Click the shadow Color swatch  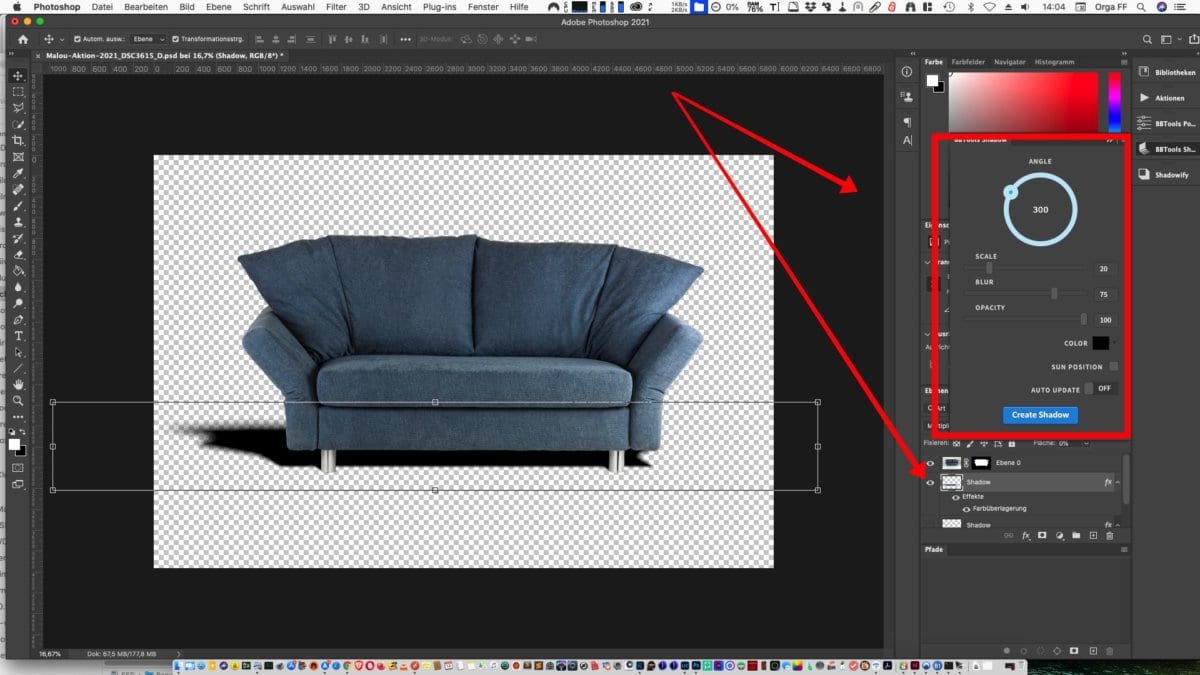coord(1100,343)
